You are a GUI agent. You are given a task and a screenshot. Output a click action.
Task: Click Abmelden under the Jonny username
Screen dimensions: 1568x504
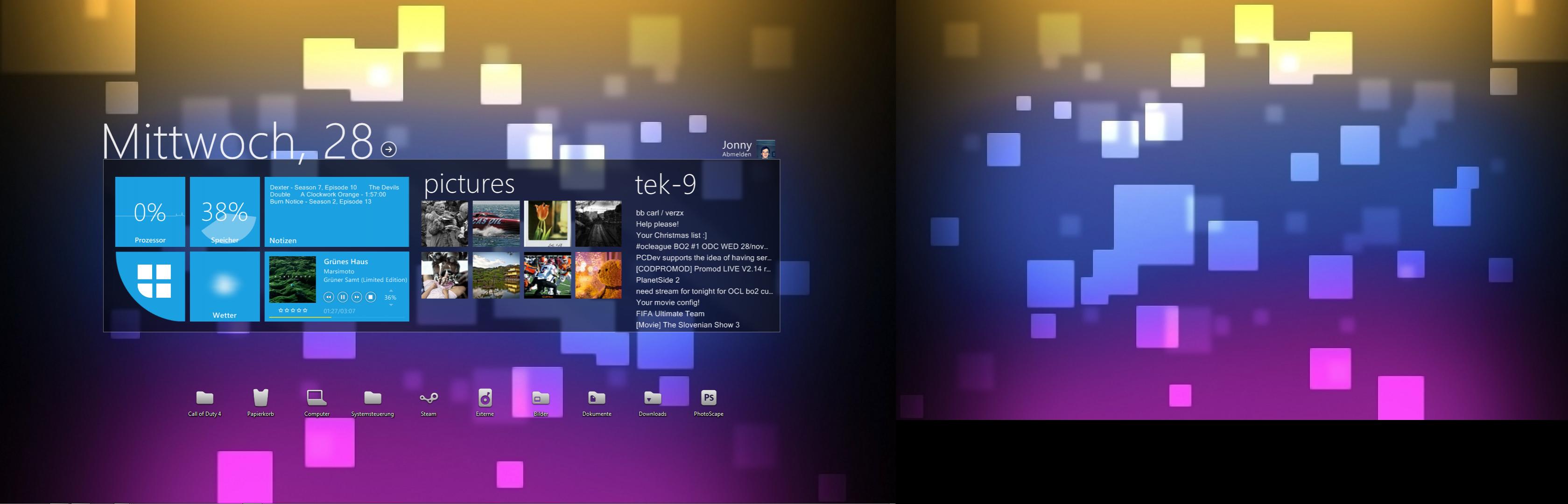(x=737, y=154)
